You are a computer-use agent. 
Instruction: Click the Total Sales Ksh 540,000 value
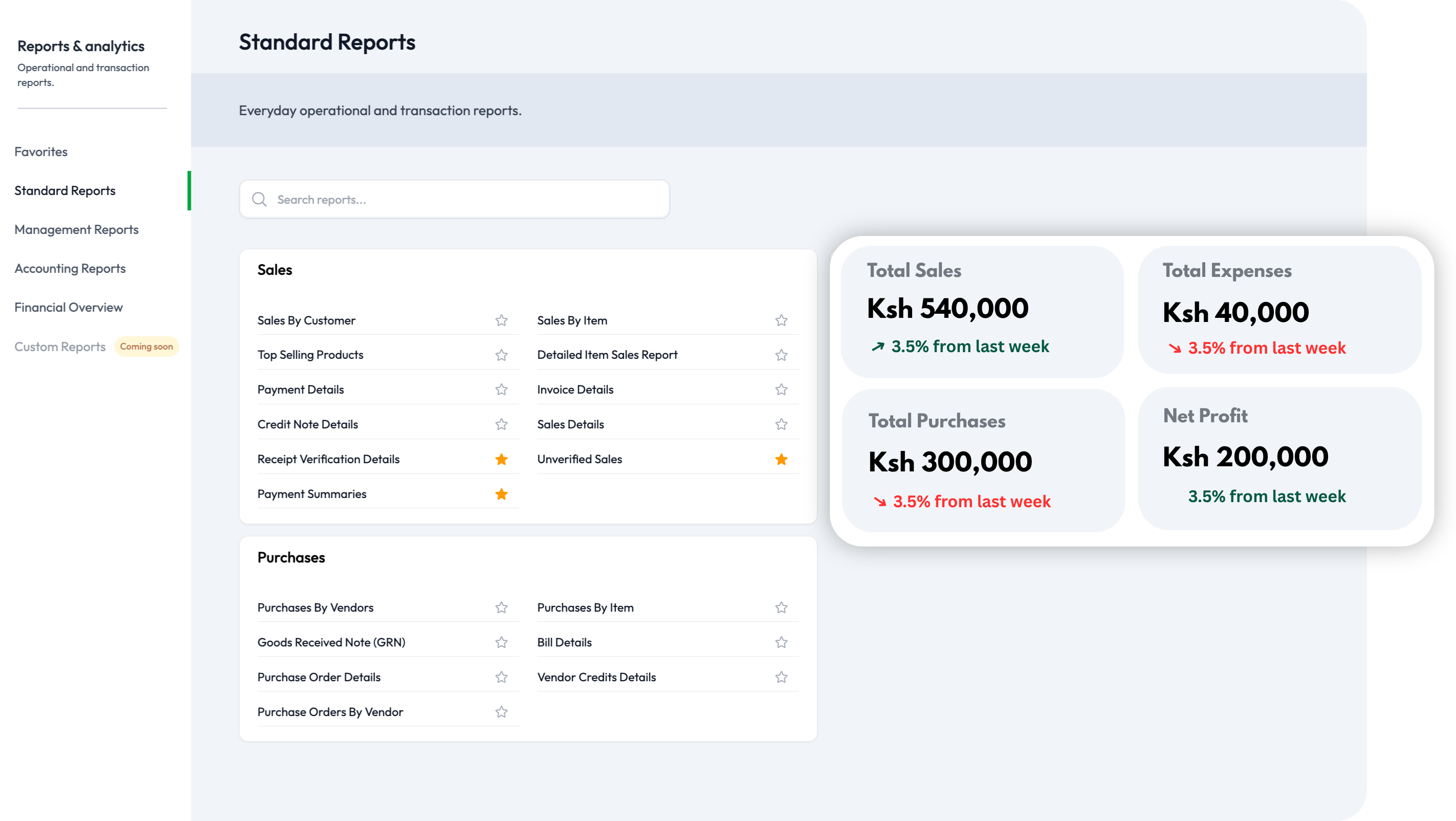948,309
